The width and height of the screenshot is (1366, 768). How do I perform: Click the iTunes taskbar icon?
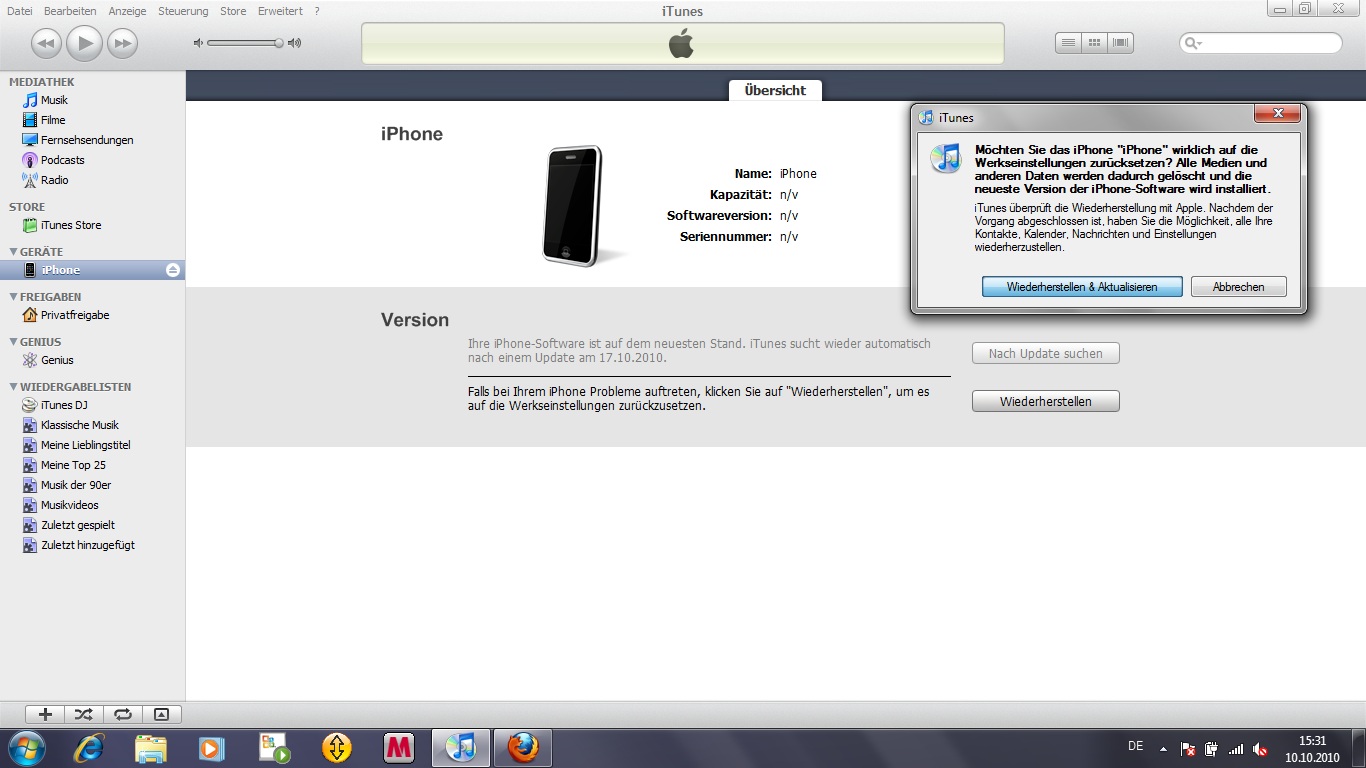click(461, 748)
